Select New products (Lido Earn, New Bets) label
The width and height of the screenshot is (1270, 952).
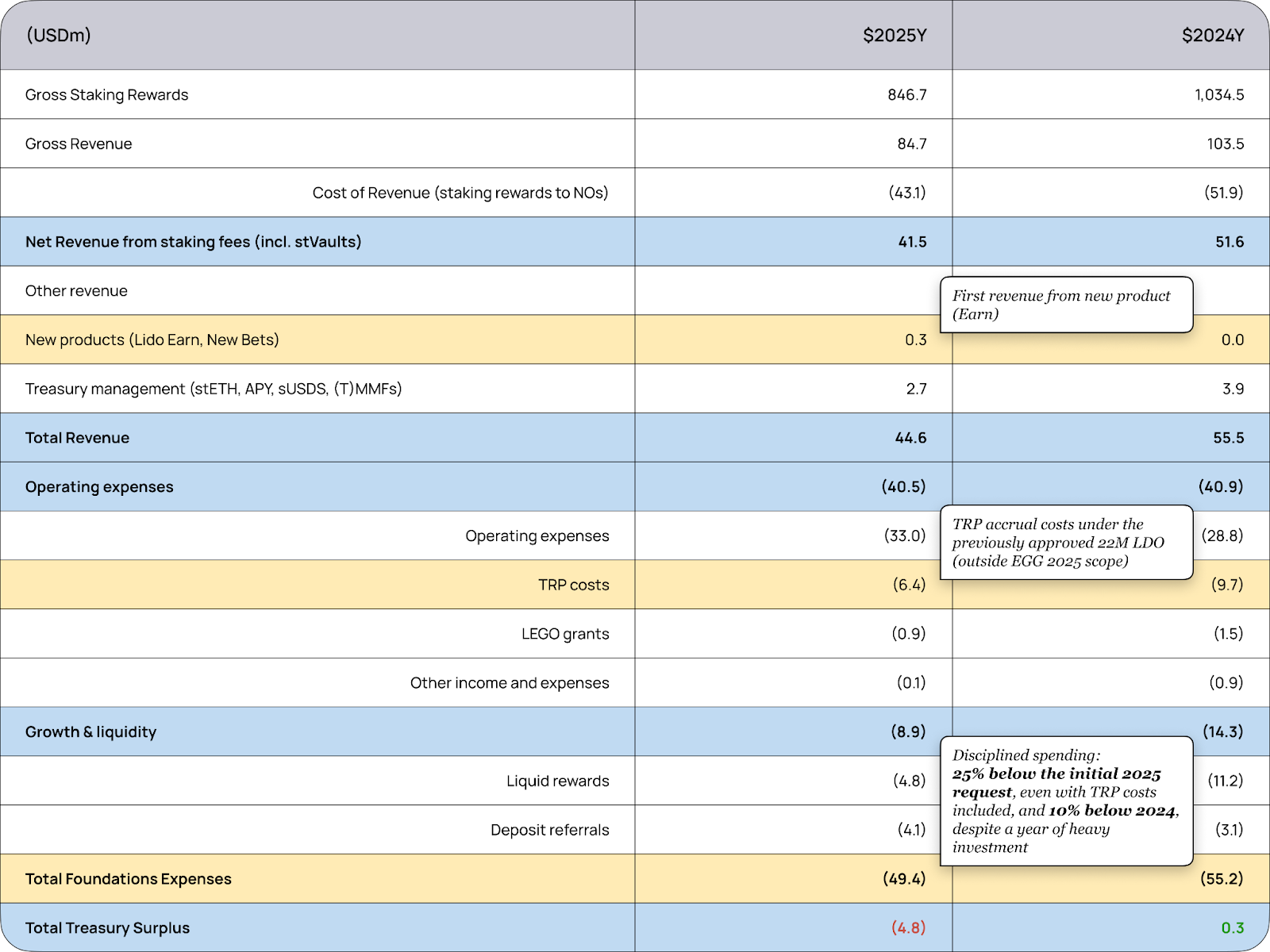coord(152,340)
